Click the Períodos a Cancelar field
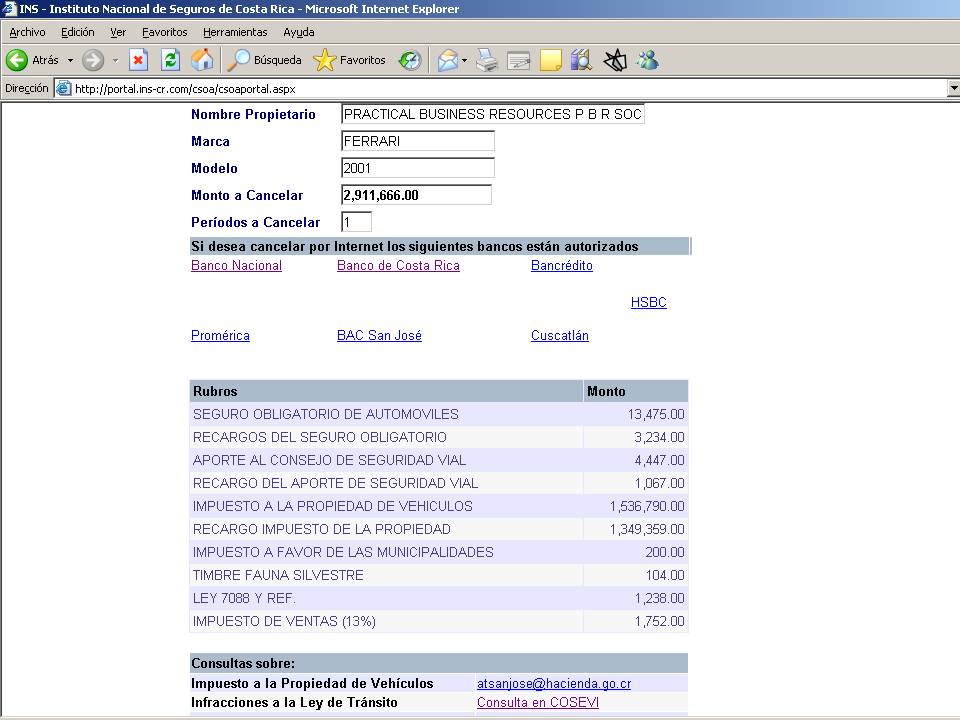Screen dimensions: 960x720 [x=356, y=222]
